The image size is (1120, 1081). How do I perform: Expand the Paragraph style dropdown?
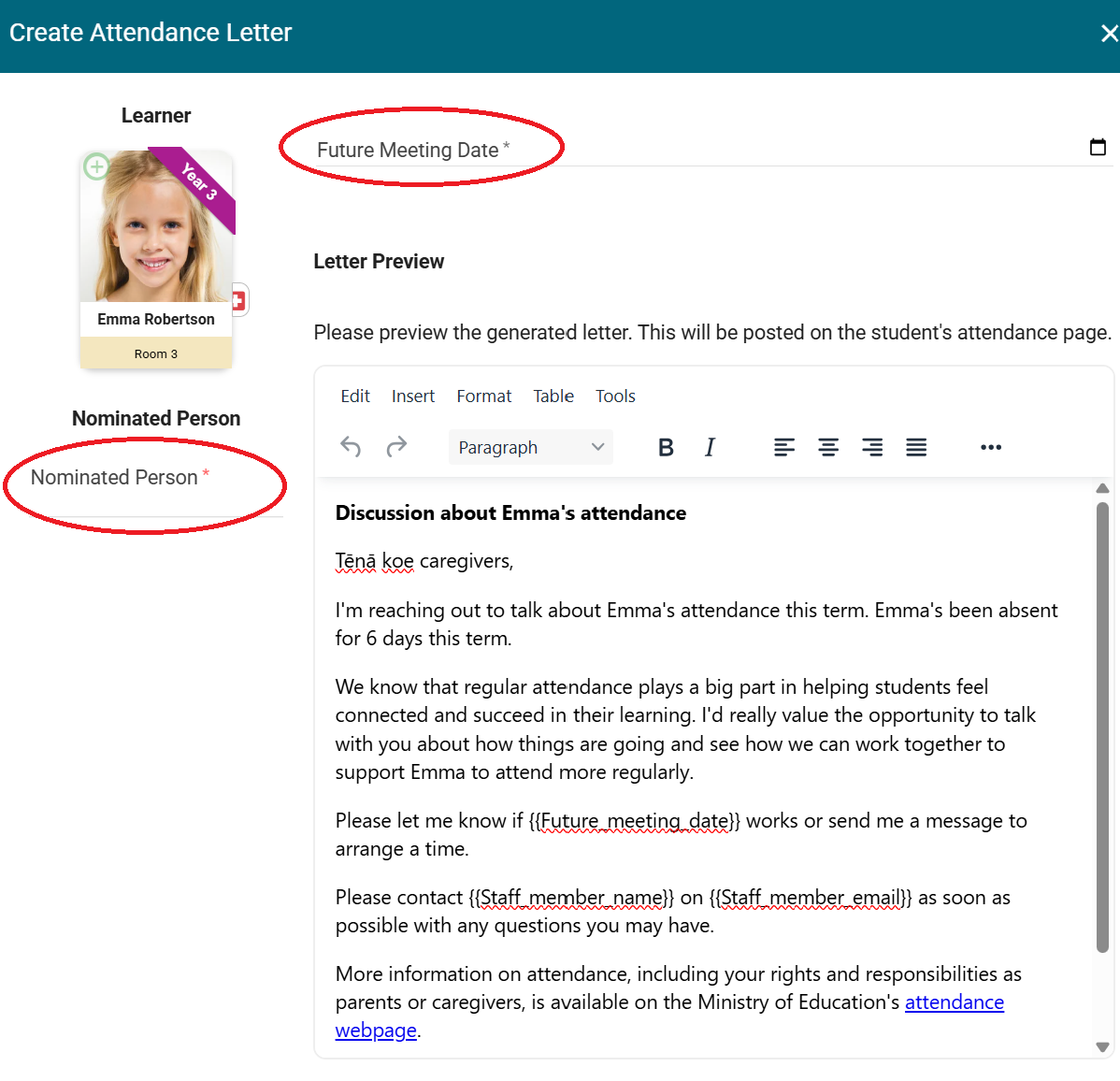click(530, 447)
